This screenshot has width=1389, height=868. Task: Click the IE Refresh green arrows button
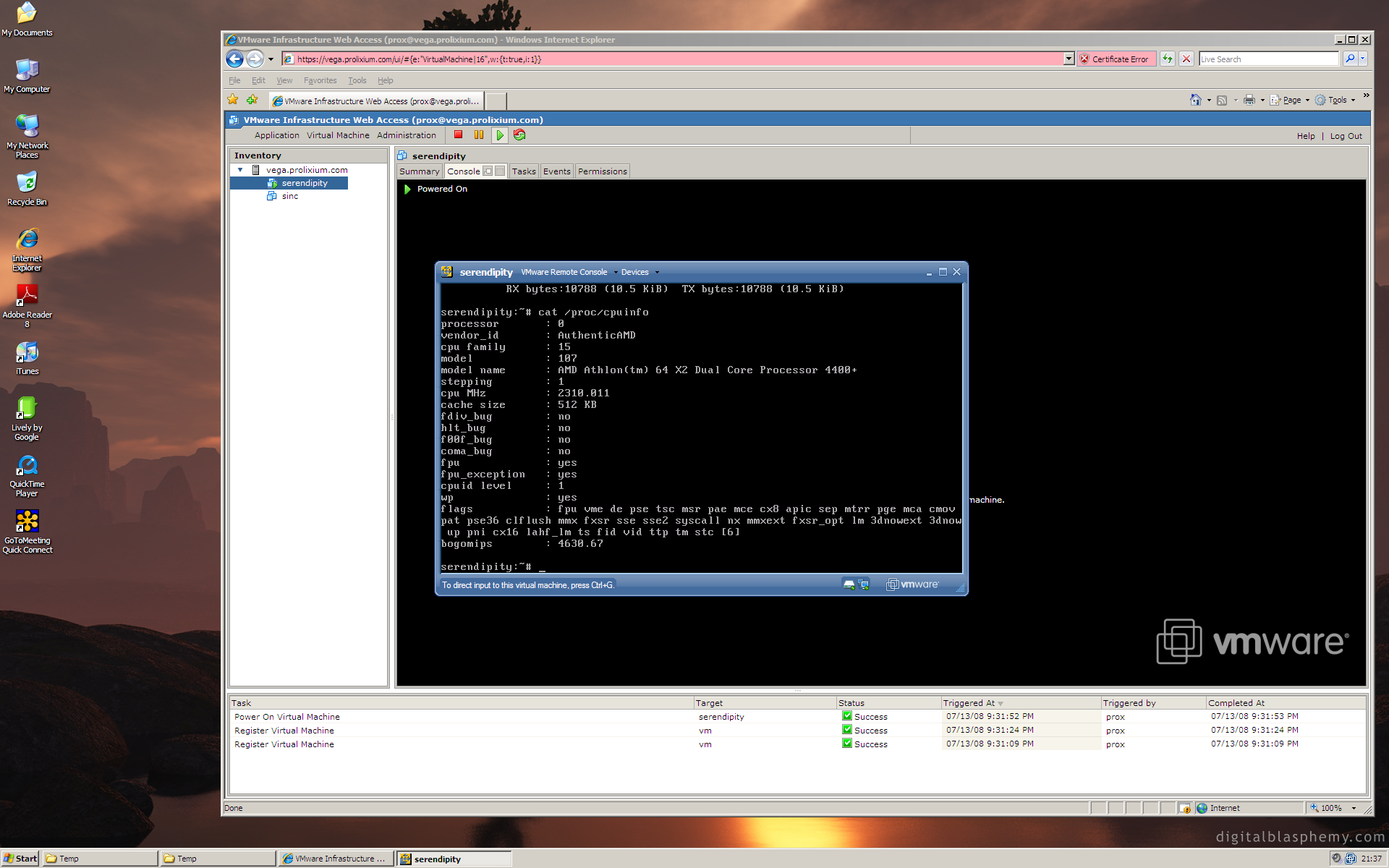pos(1168,59)
